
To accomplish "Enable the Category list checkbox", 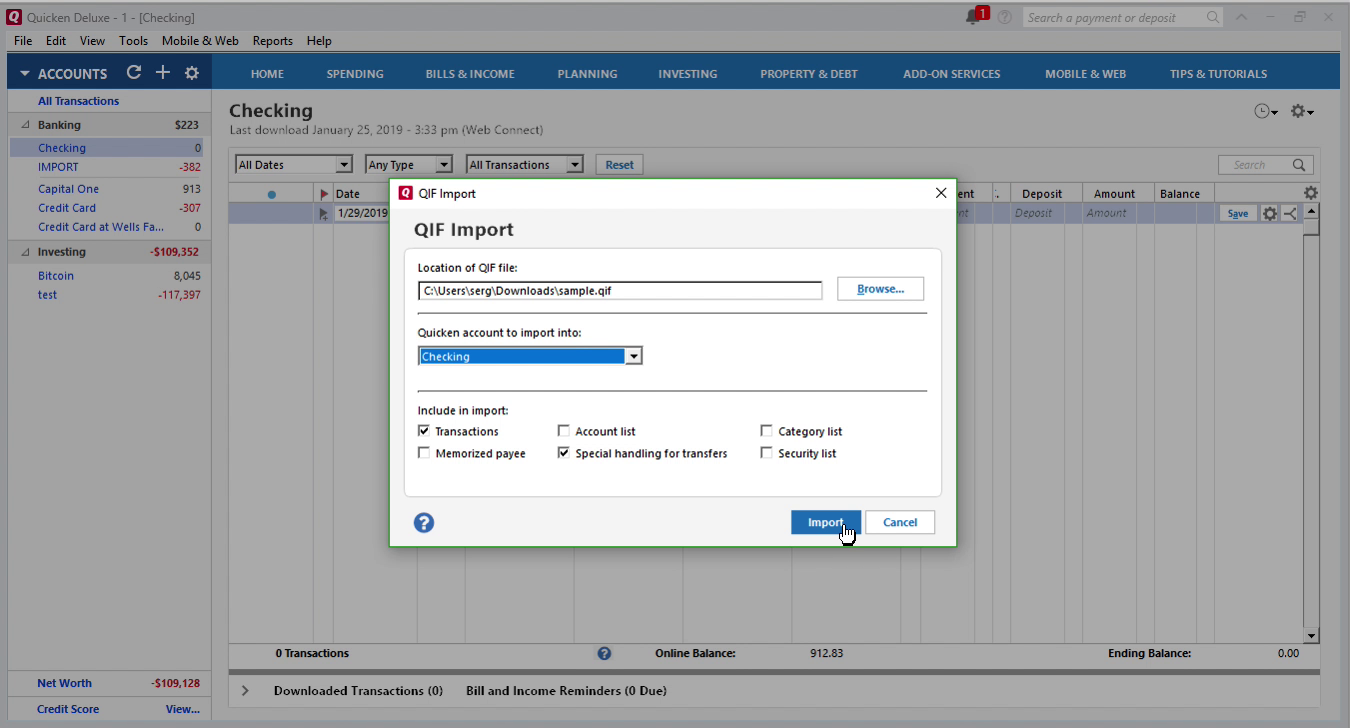I will tap(767, 431).
